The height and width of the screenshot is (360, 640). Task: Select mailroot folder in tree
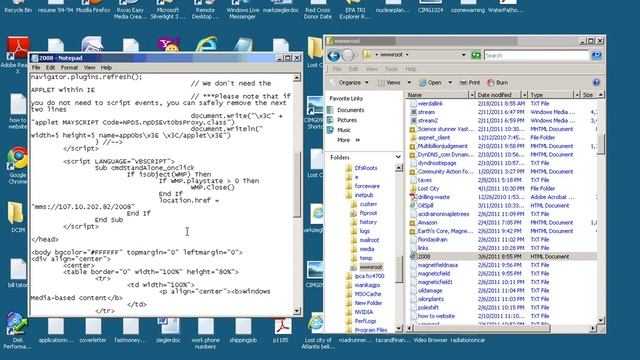pyautogui.click(x=365, y=240)
